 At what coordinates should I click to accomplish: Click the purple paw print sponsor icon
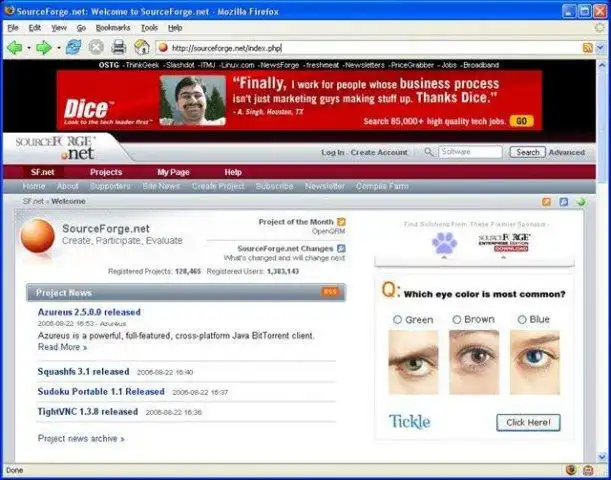444,243
